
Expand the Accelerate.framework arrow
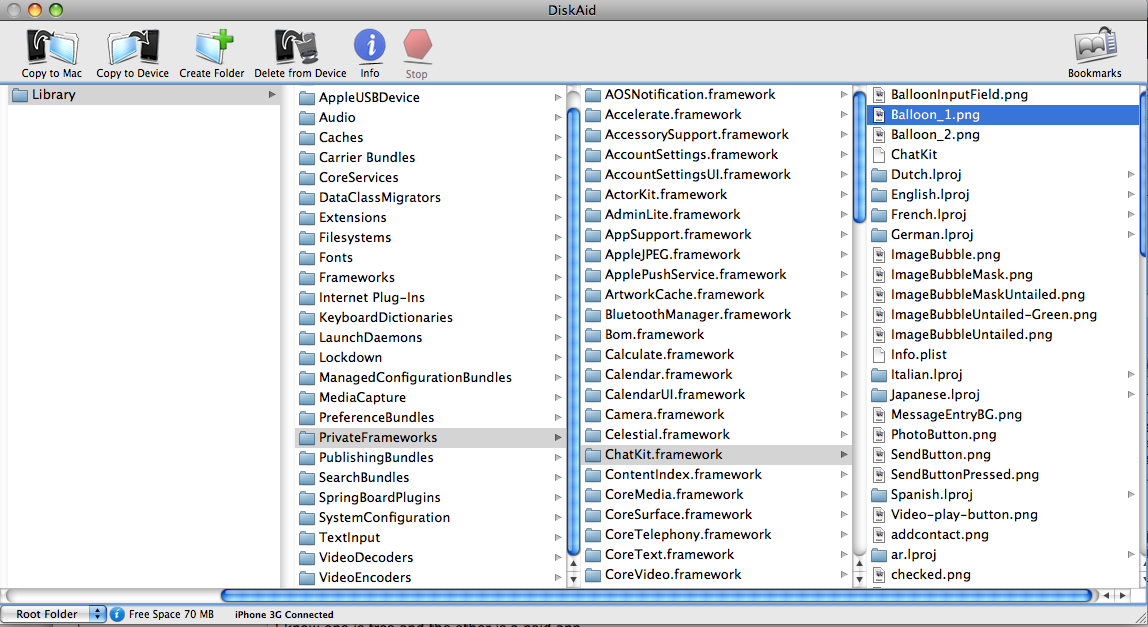point(843,114)
